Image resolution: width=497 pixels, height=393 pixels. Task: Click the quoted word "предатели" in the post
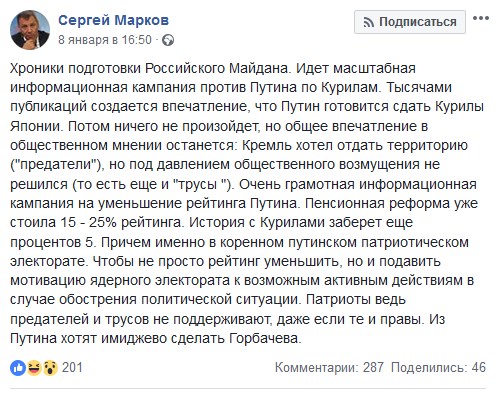pos(56,165)
